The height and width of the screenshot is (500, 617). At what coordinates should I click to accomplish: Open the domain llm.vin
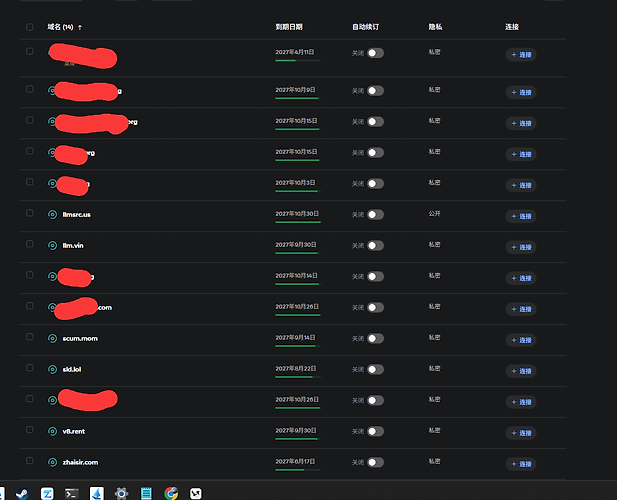73,245
